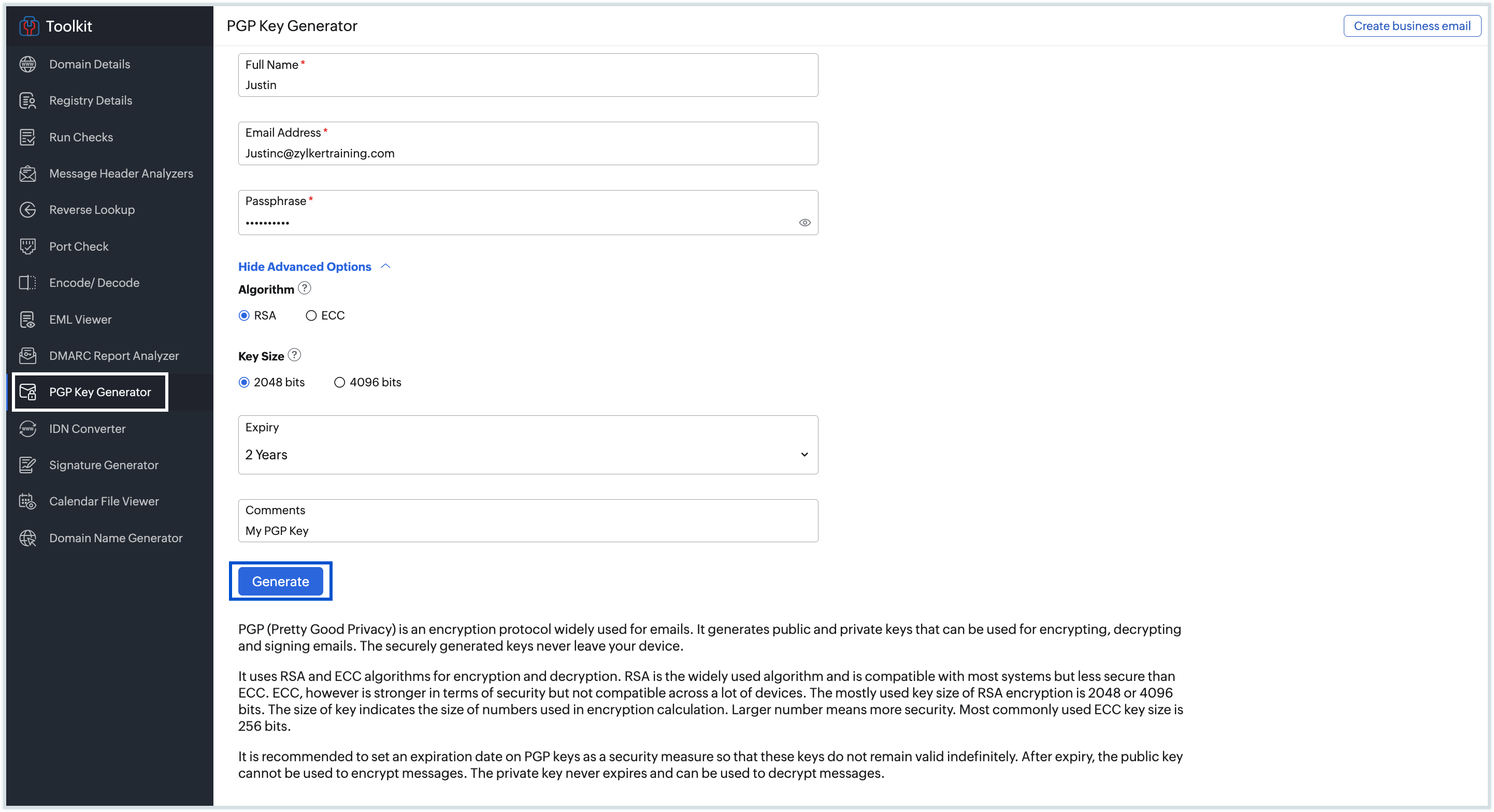1494x812 pixels.
Task: Click into the Comments text field
Action: [527, 530]
